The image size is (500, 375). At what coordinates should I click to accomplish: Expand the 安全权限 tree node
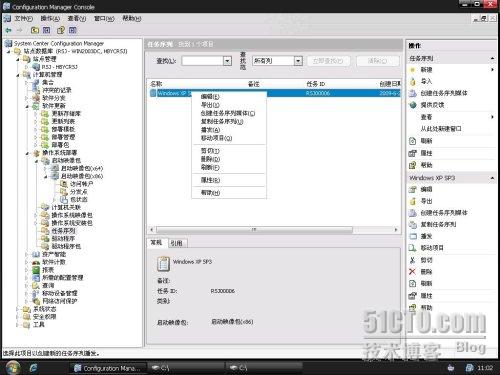click(x=18, y=317)
